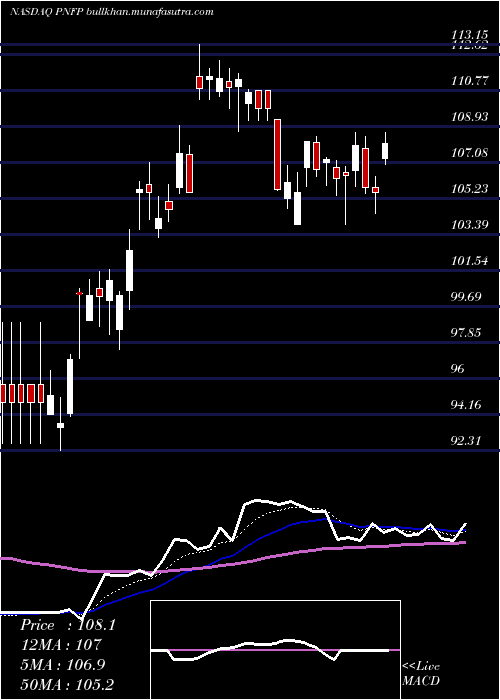Click the 99.69 price axis label
500x700 pixels.
pyautogui.click(x=467, y=296)
